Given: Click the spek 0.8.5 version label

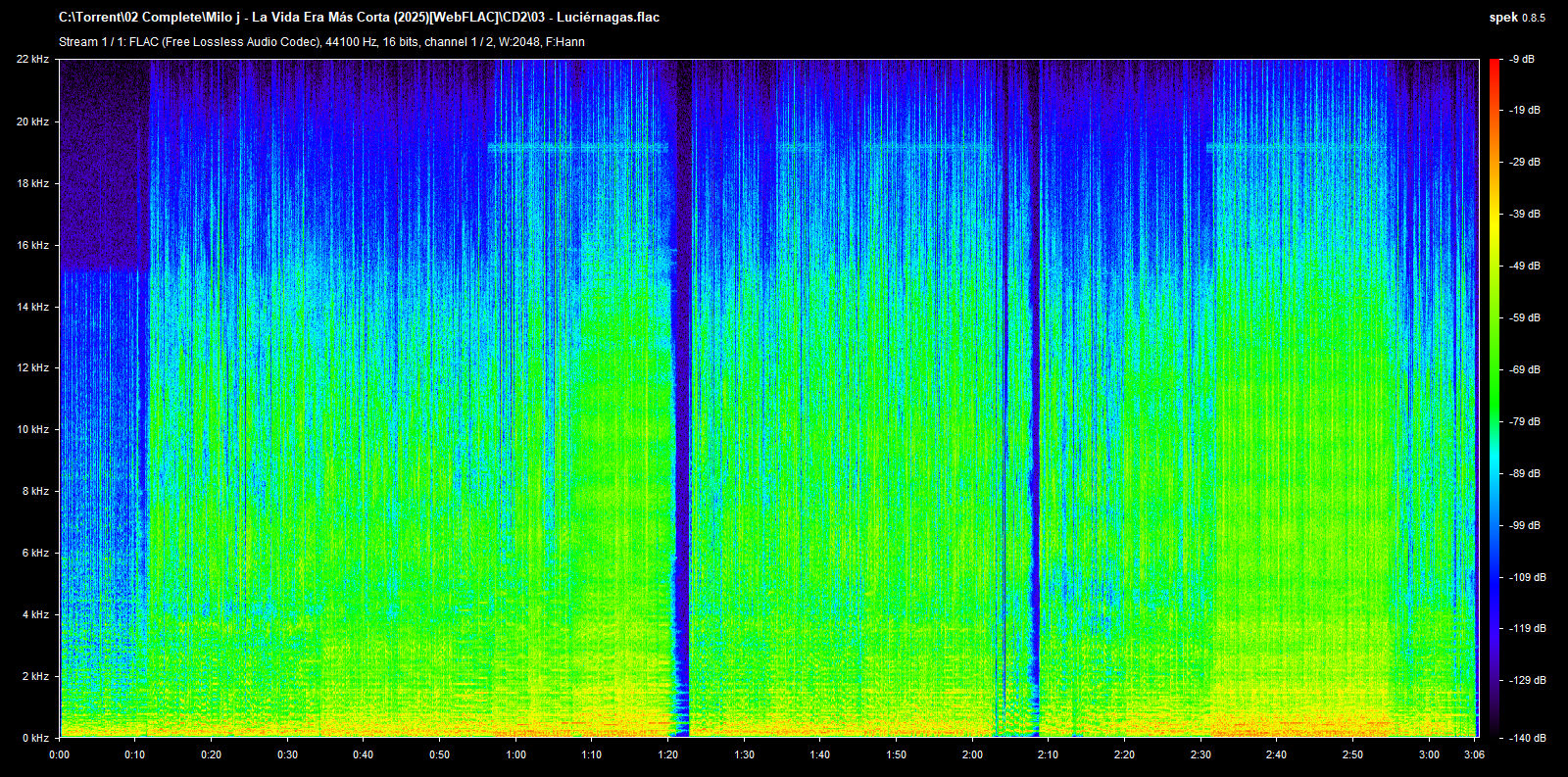Looking at the screenshot, I should point(1516,17).
